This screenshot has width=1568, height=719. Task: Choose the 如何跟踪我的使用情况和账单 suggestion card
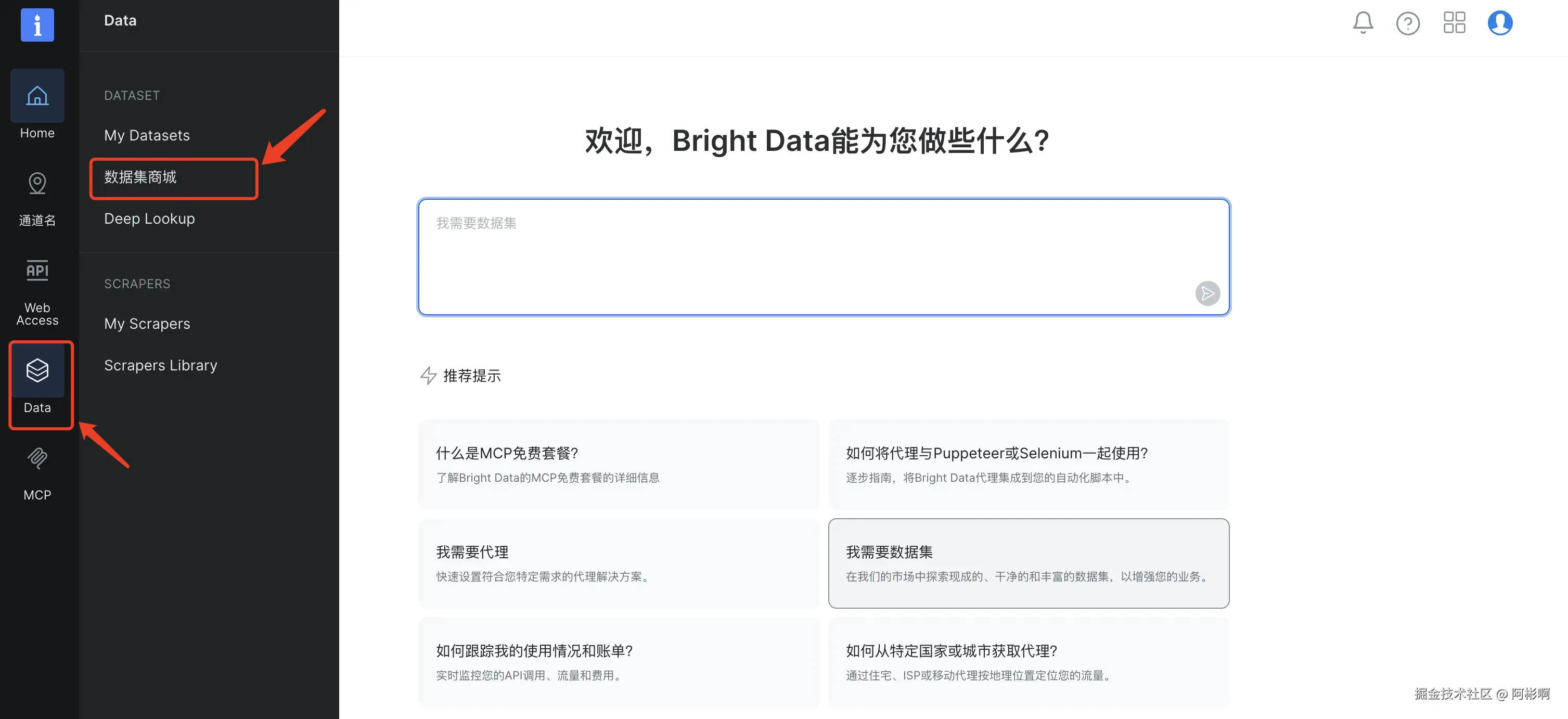pyautogui.click(x=618, y=662)
